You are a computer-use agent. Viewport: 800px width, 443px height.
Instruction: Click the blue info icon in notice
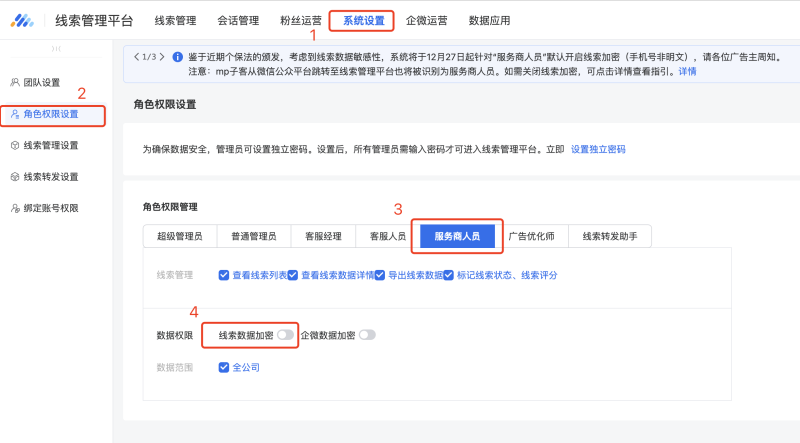click(178, 57)
